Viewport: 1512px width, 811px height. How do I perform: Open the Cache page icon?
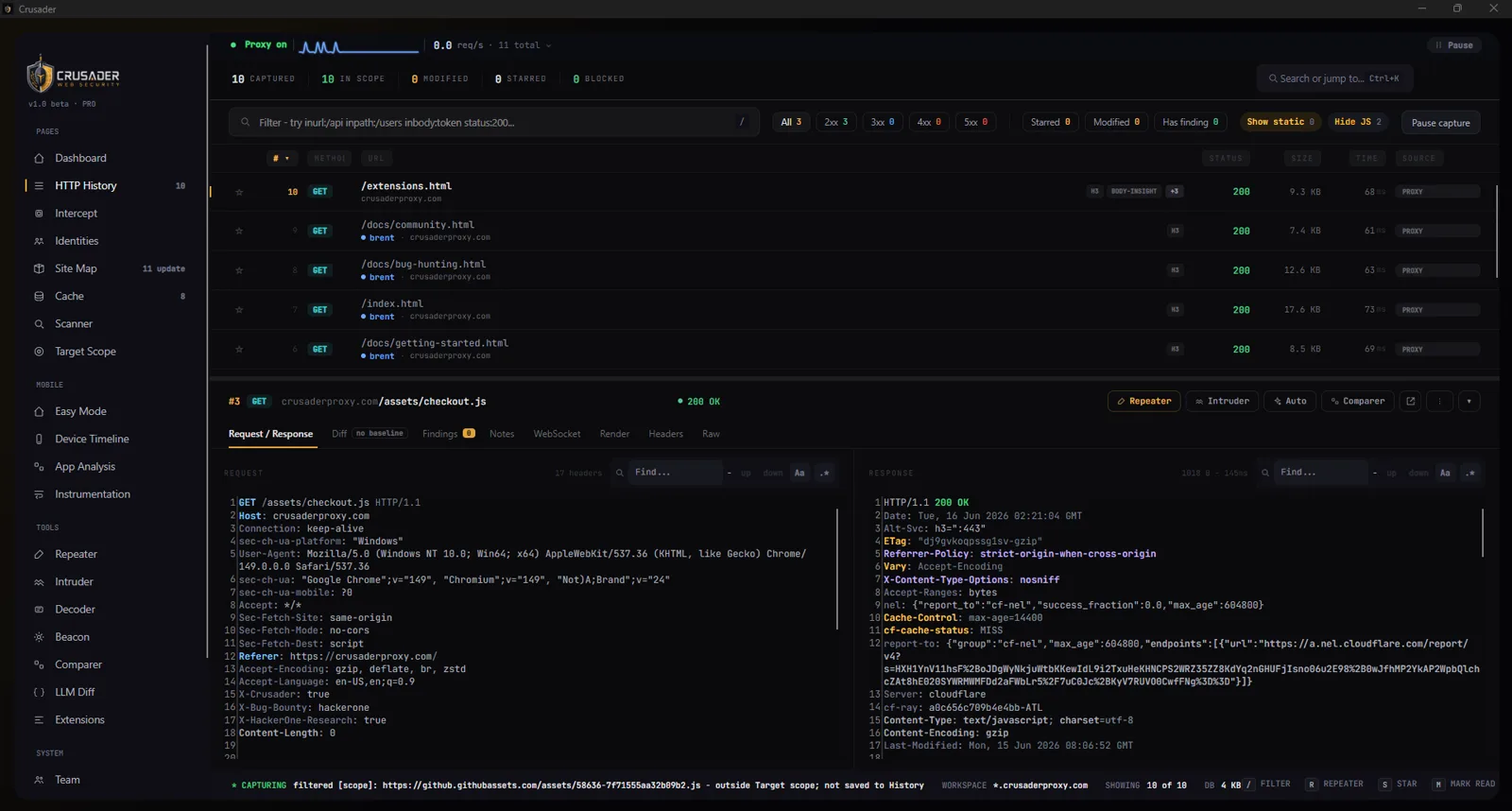[x=39, y=297]
